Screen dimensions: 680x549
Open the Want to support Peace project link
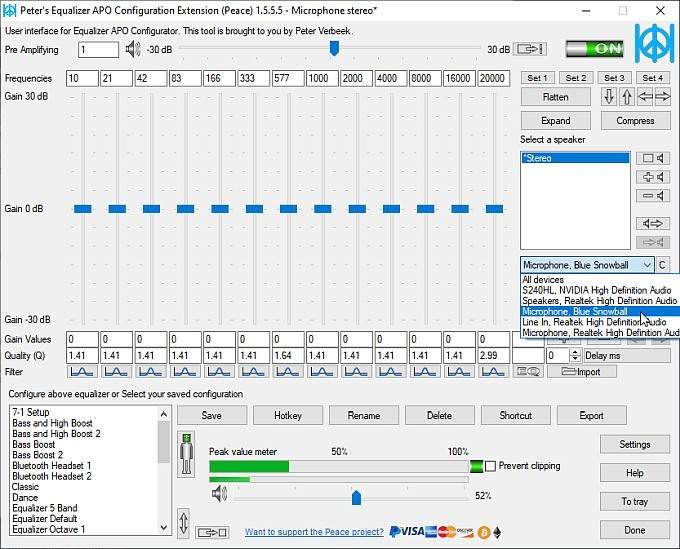click(x=314, y=532)
